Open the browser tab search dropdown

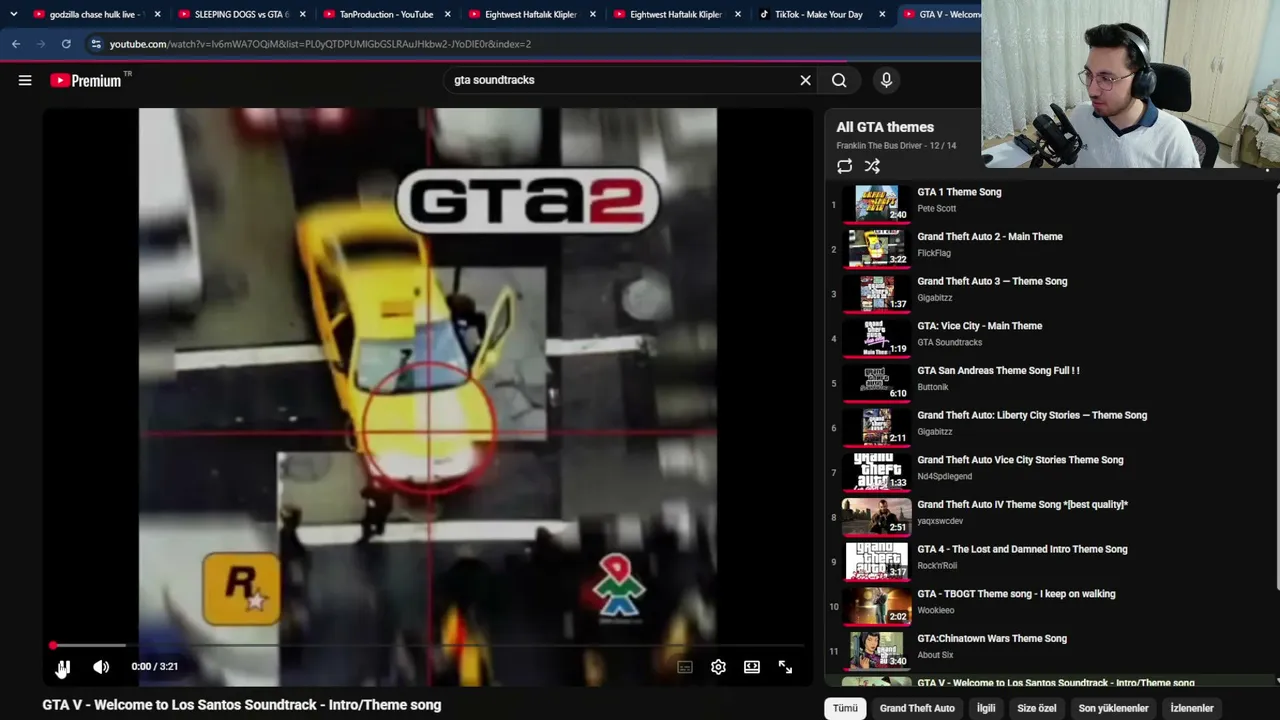point(13,14)
